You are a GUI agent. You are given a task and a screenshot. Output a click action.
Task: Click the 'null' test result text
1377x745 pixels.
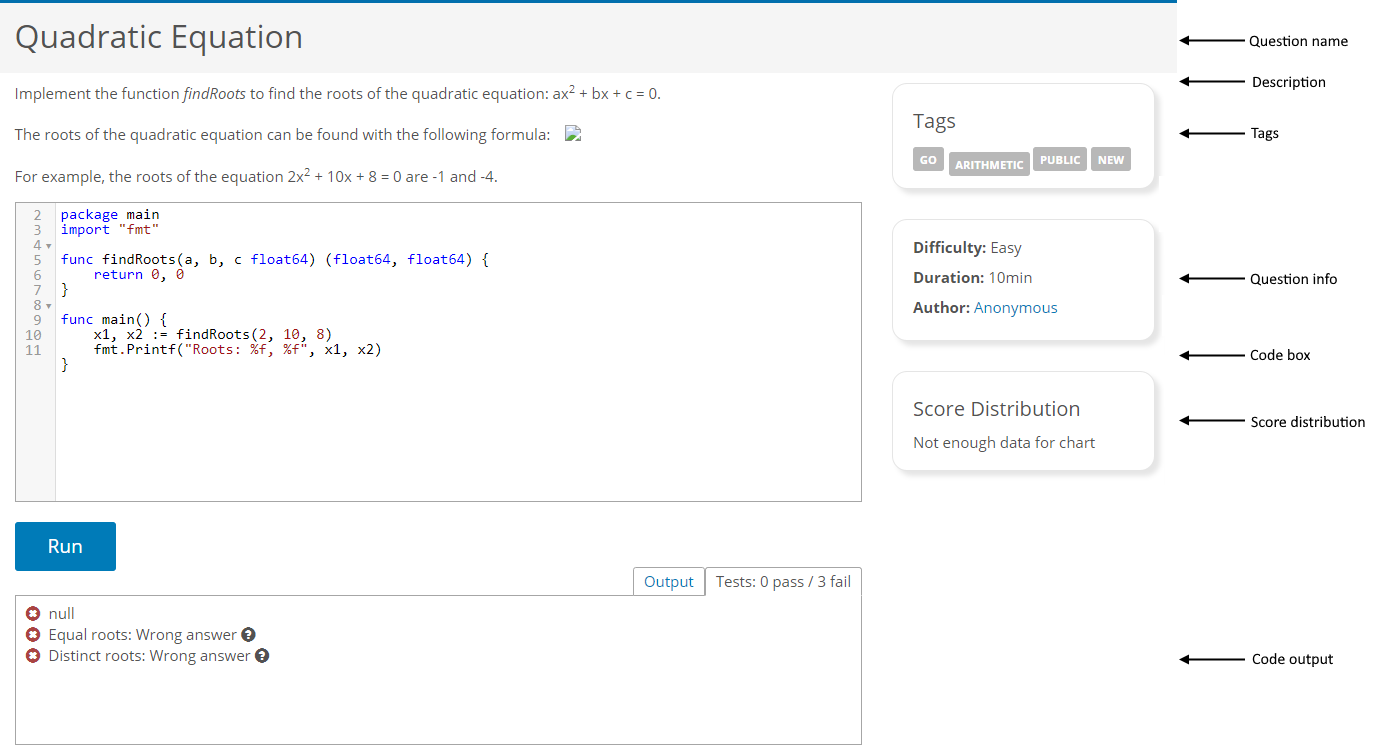61,614
